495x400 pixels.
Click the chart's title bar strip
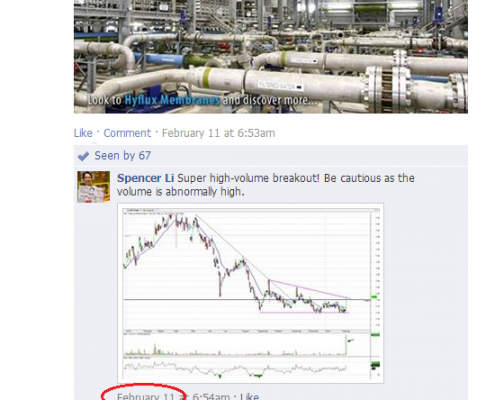point(251,210)
